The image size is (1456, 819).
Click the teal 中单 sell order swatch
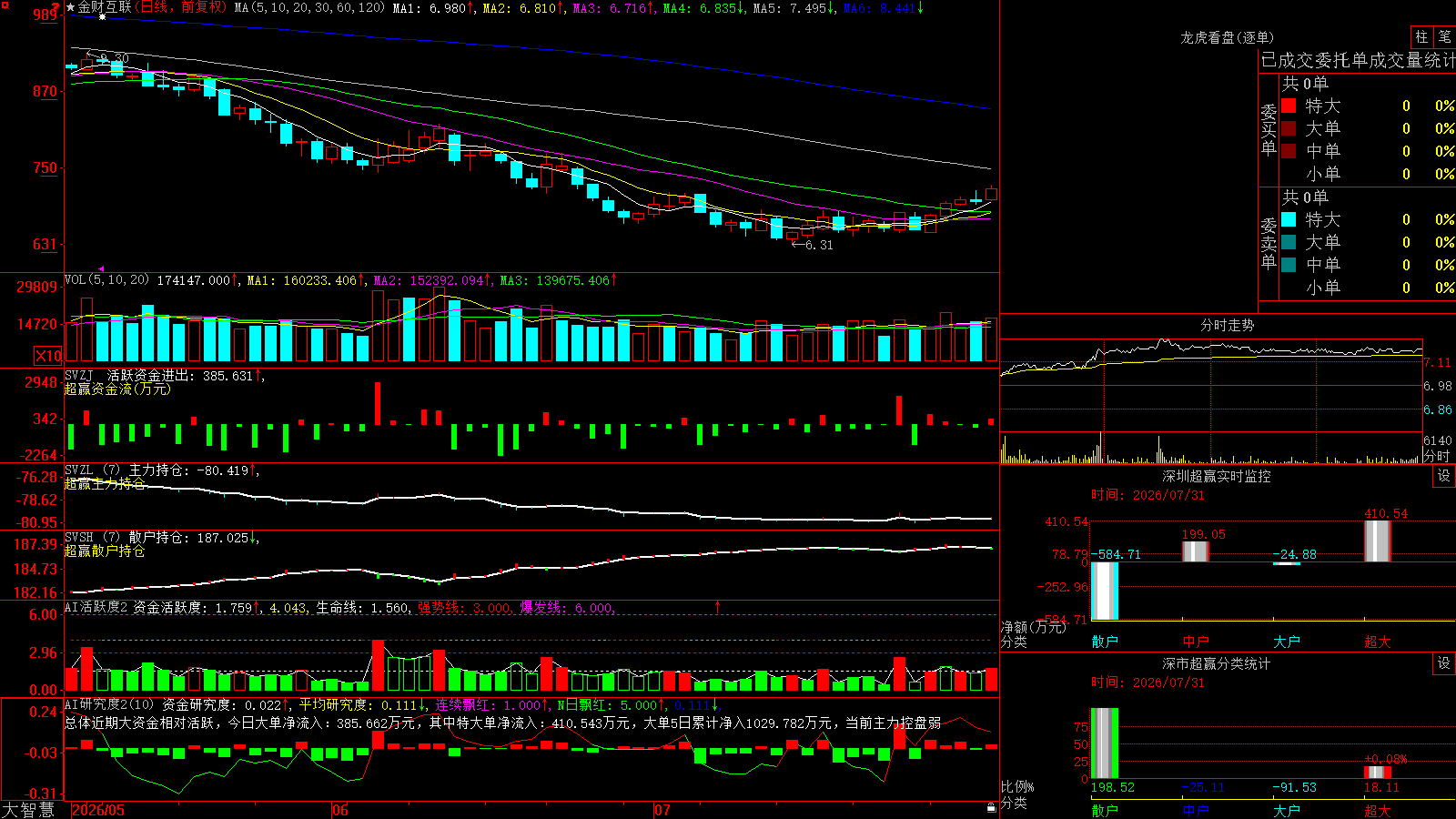1289,265
